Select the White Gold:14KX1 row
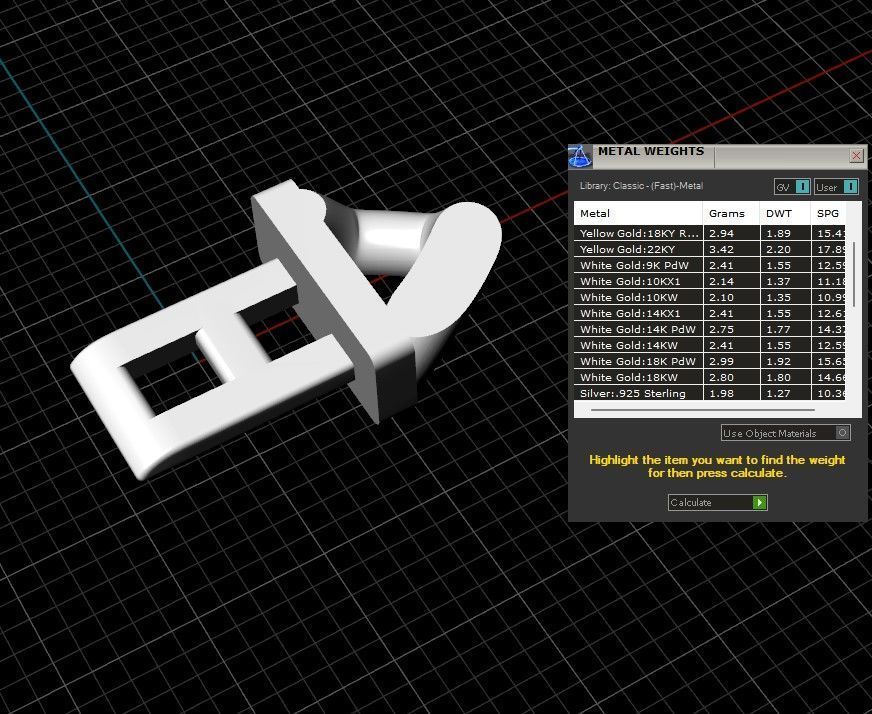 tap(710, 313)
